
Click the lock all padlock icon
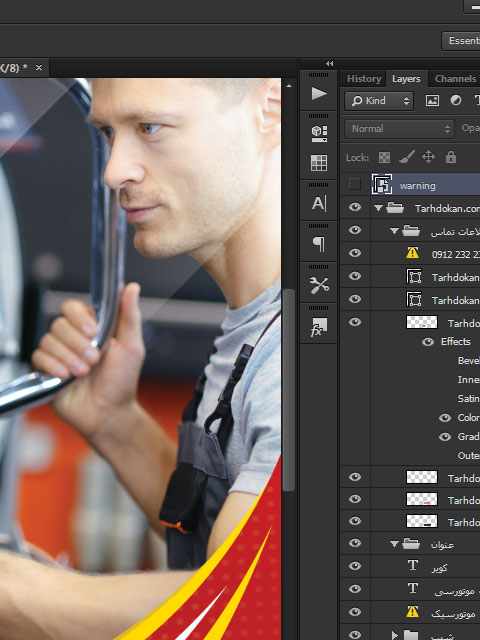tap(451, 157)
